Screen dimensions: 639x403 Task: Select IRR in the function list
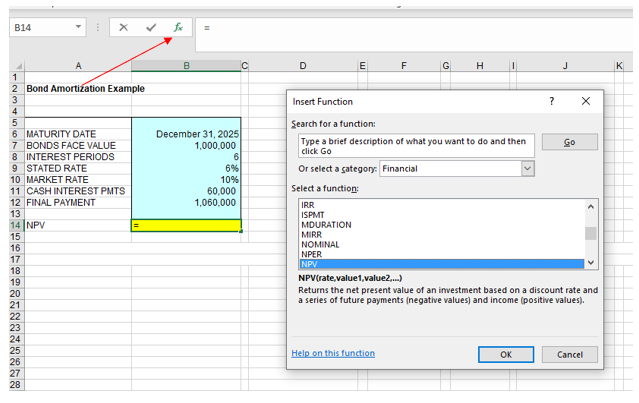(x=440, y=205)
